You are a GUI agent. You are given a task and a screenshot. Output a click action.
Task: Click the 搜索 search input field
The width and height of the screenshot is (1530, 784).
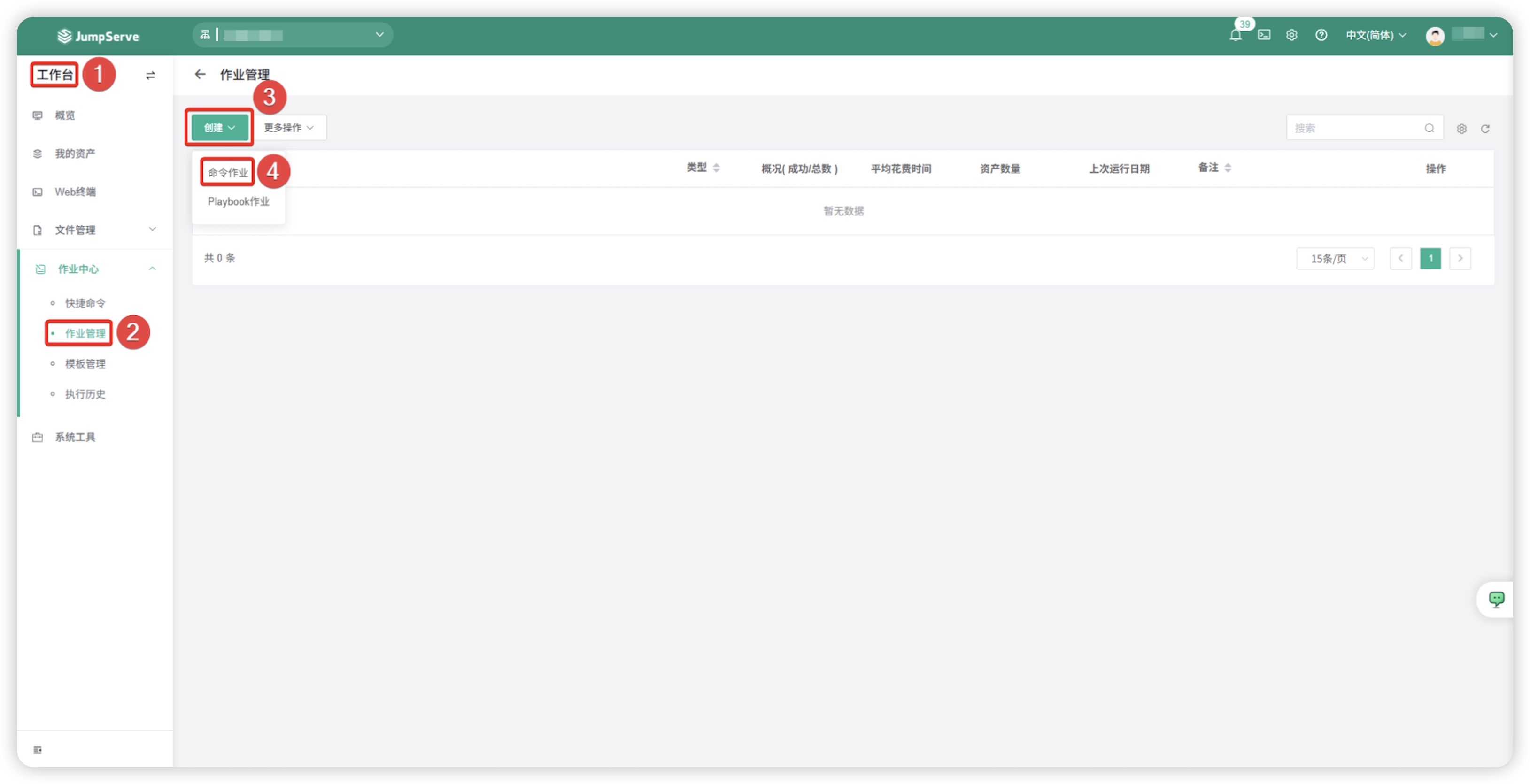pyautogui.click(x=1354, y=128)
